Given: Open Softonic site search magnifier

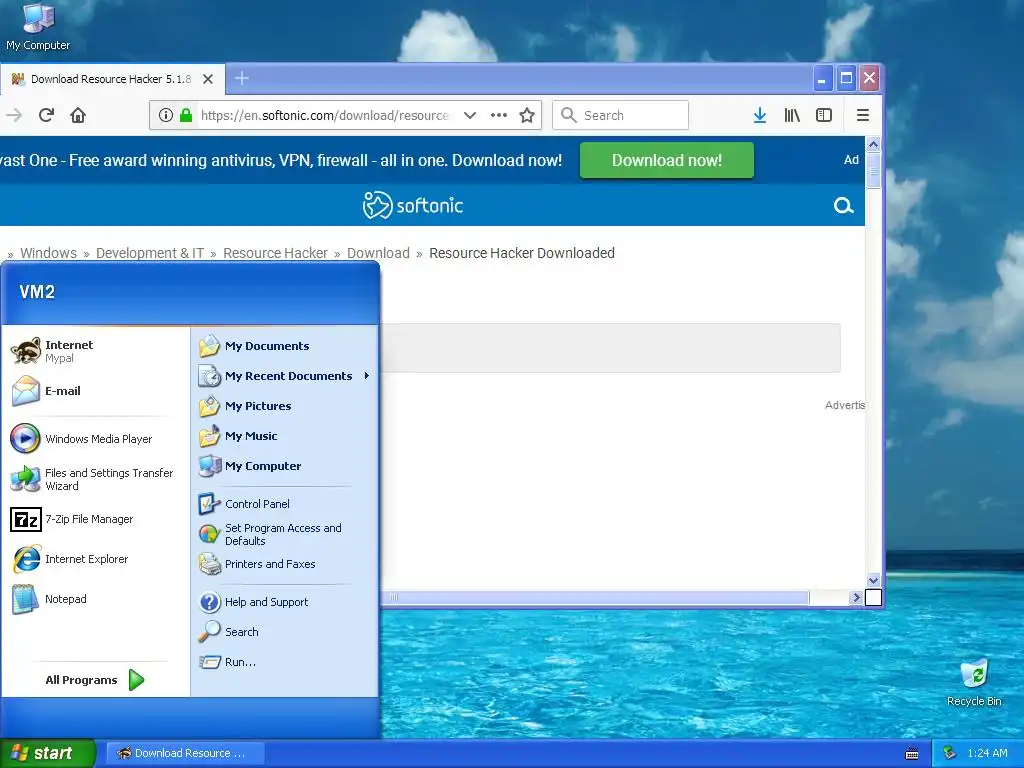Looking at the screenshot, I should 843,206.
